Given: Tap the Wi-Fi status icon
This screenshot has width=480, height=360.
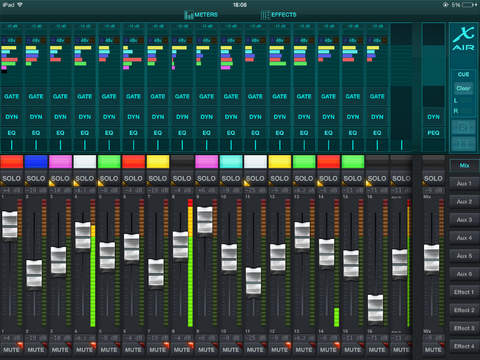Looking at the screenshot, I should click(x=20, y=5).
